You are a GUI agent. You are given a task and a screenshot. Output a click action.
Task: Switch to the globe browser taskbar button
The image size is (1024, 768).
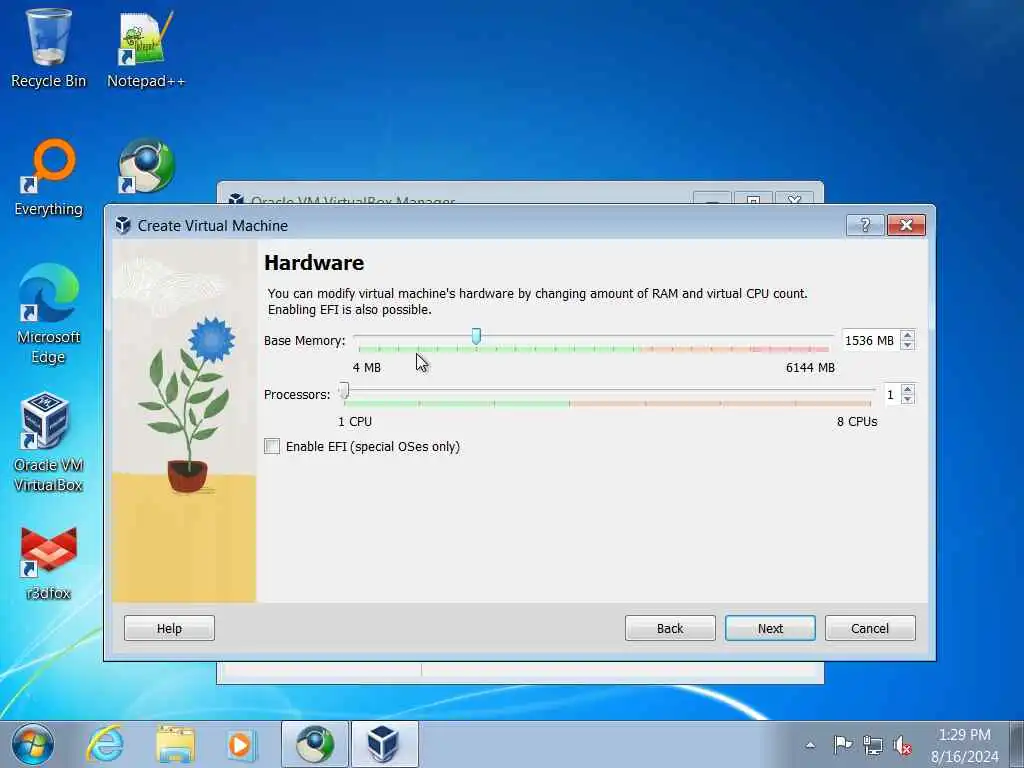coord(315,744)
